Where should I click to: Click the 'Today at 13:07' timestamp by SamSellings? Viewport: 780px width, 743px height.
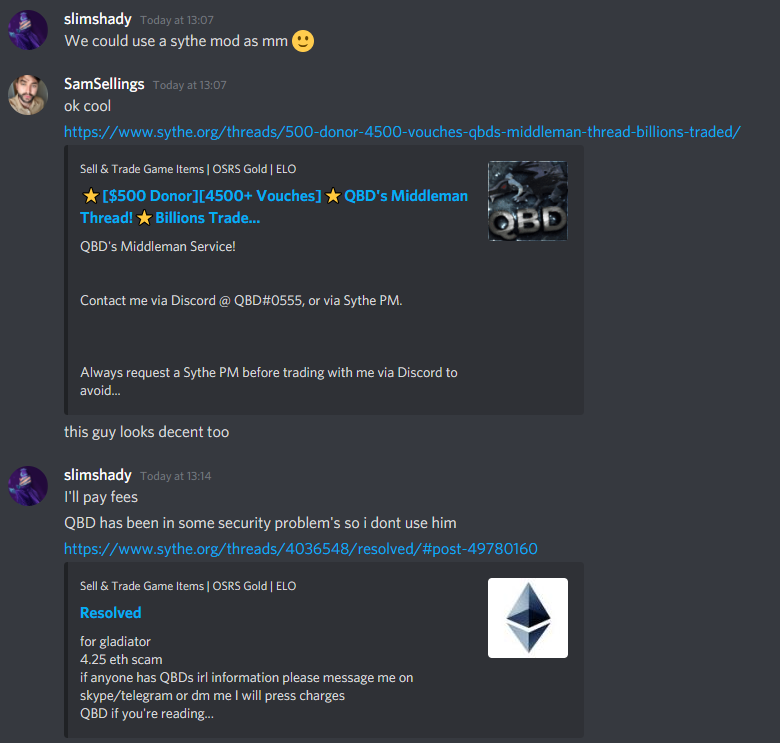tap(190, 85)
